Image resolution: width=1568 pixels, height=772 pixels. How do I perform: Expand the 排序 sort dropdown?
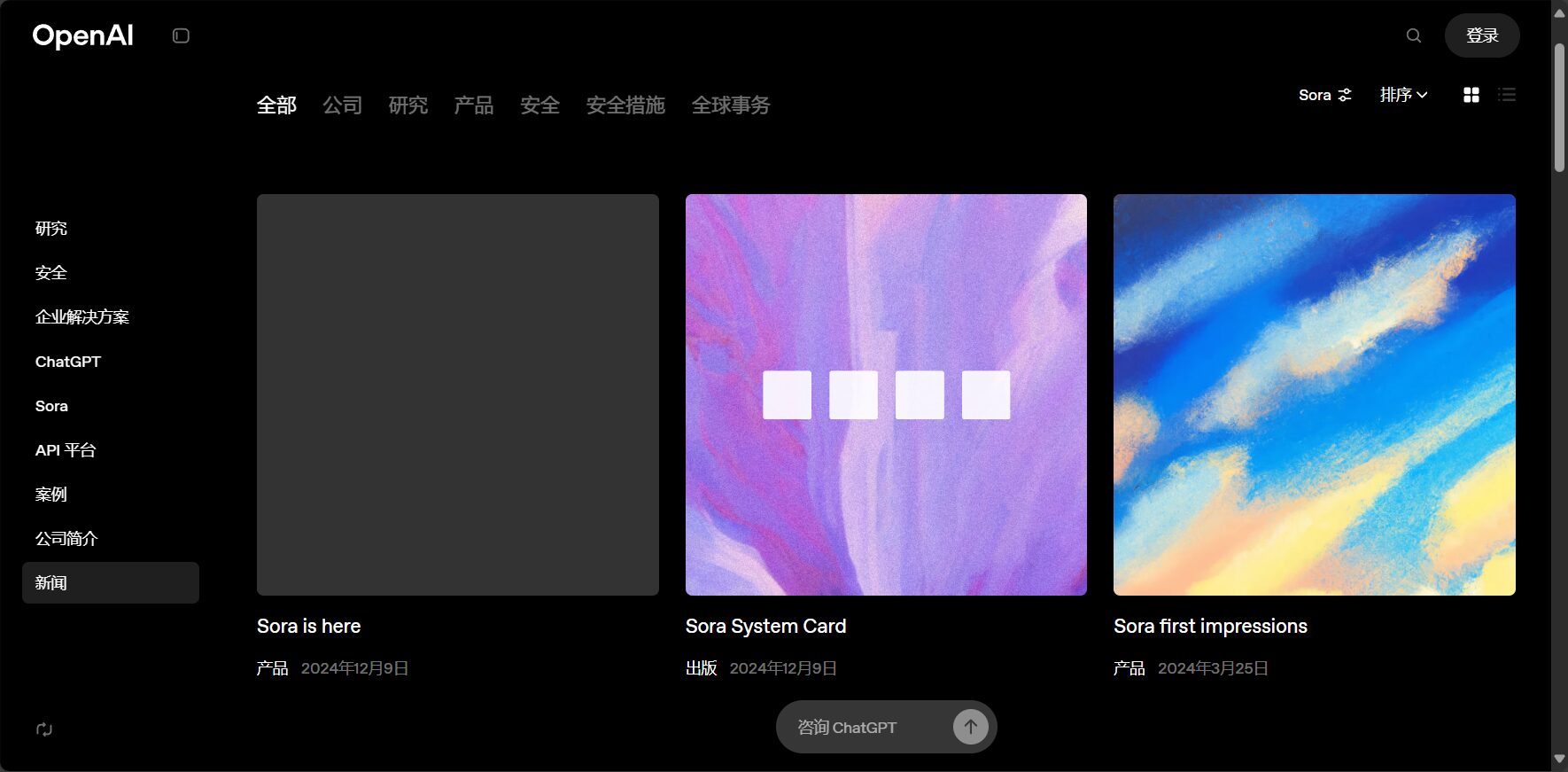click(x=1404, y=95)
